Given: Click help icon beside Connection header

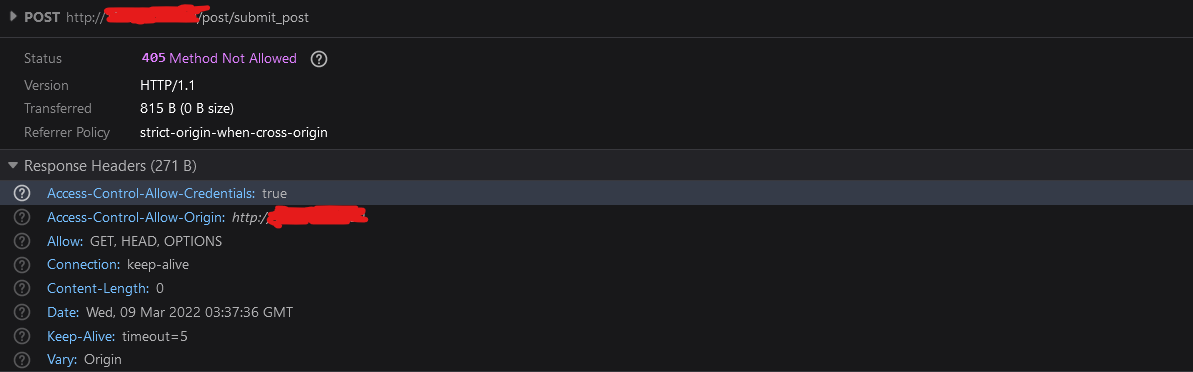Looking at the screenshot, I should [x=22, y=265].
